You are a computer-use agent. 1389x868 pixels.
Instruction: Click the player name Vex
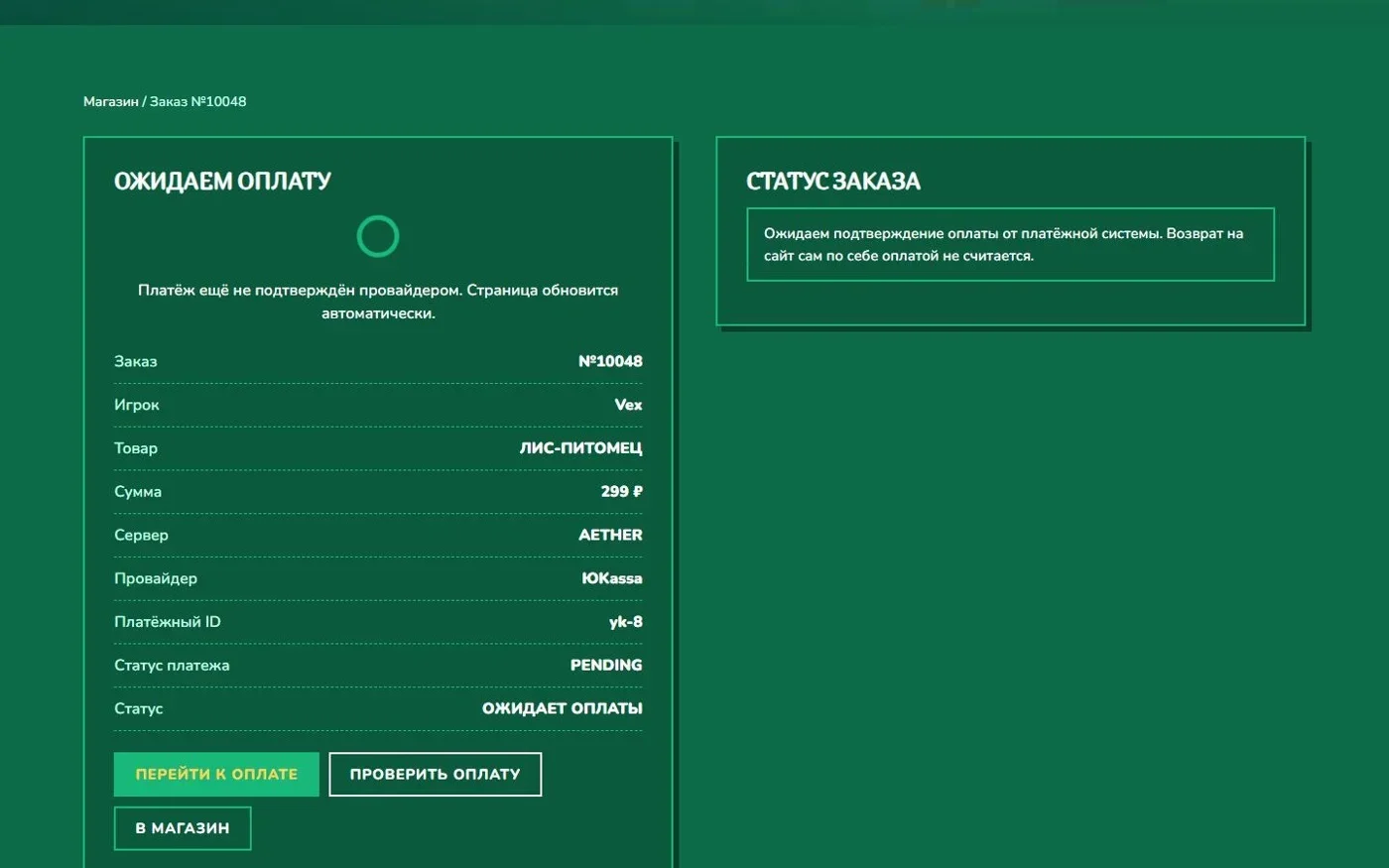coord(628,405)
